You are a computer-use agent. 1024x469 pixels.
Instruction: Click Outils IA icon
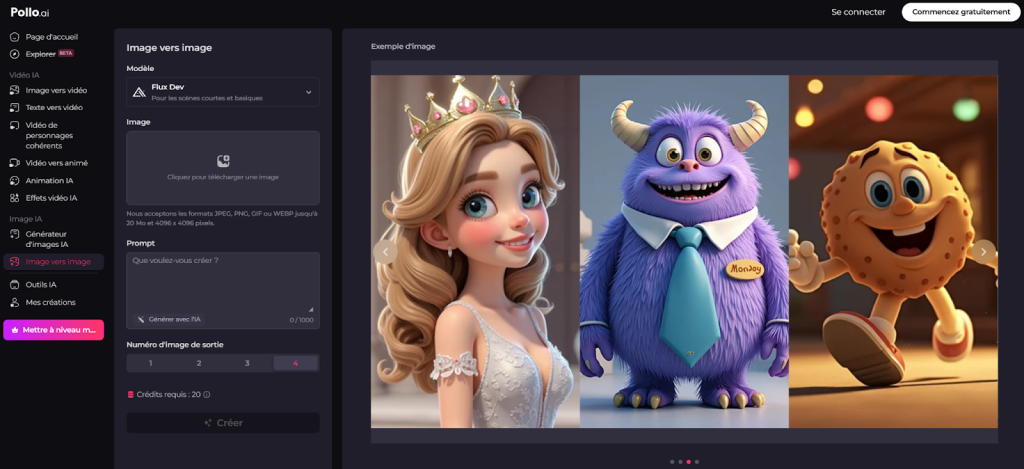coord(14,285)
